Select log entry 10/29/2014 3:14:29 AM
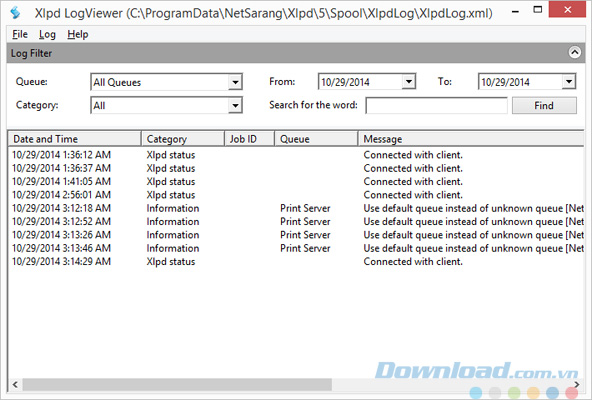The height and width of the screenshot is (400, 592). click(296, 262)
